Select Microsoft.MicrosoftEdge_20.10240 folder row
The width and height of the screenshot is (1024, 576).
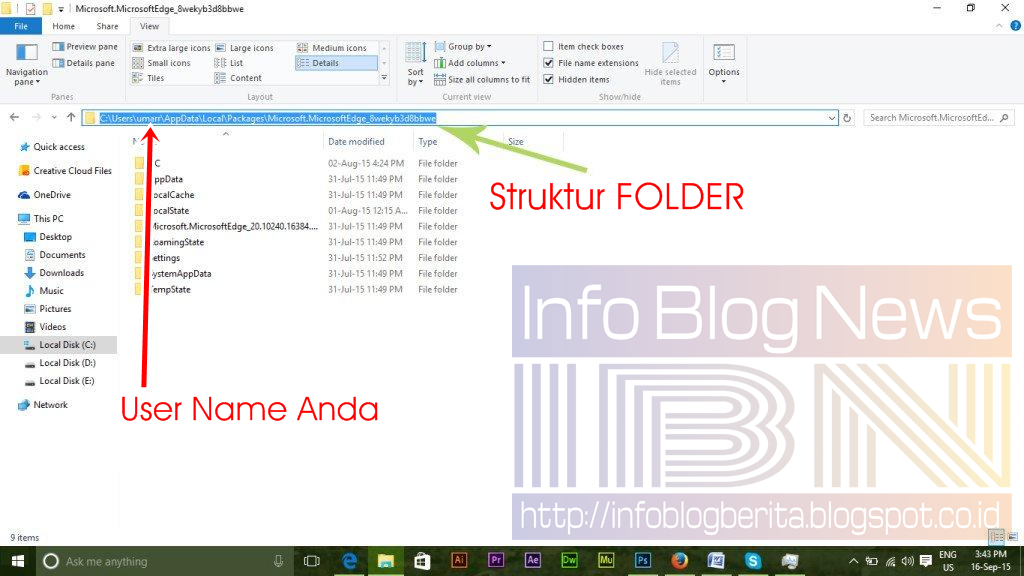click(297, 227)
